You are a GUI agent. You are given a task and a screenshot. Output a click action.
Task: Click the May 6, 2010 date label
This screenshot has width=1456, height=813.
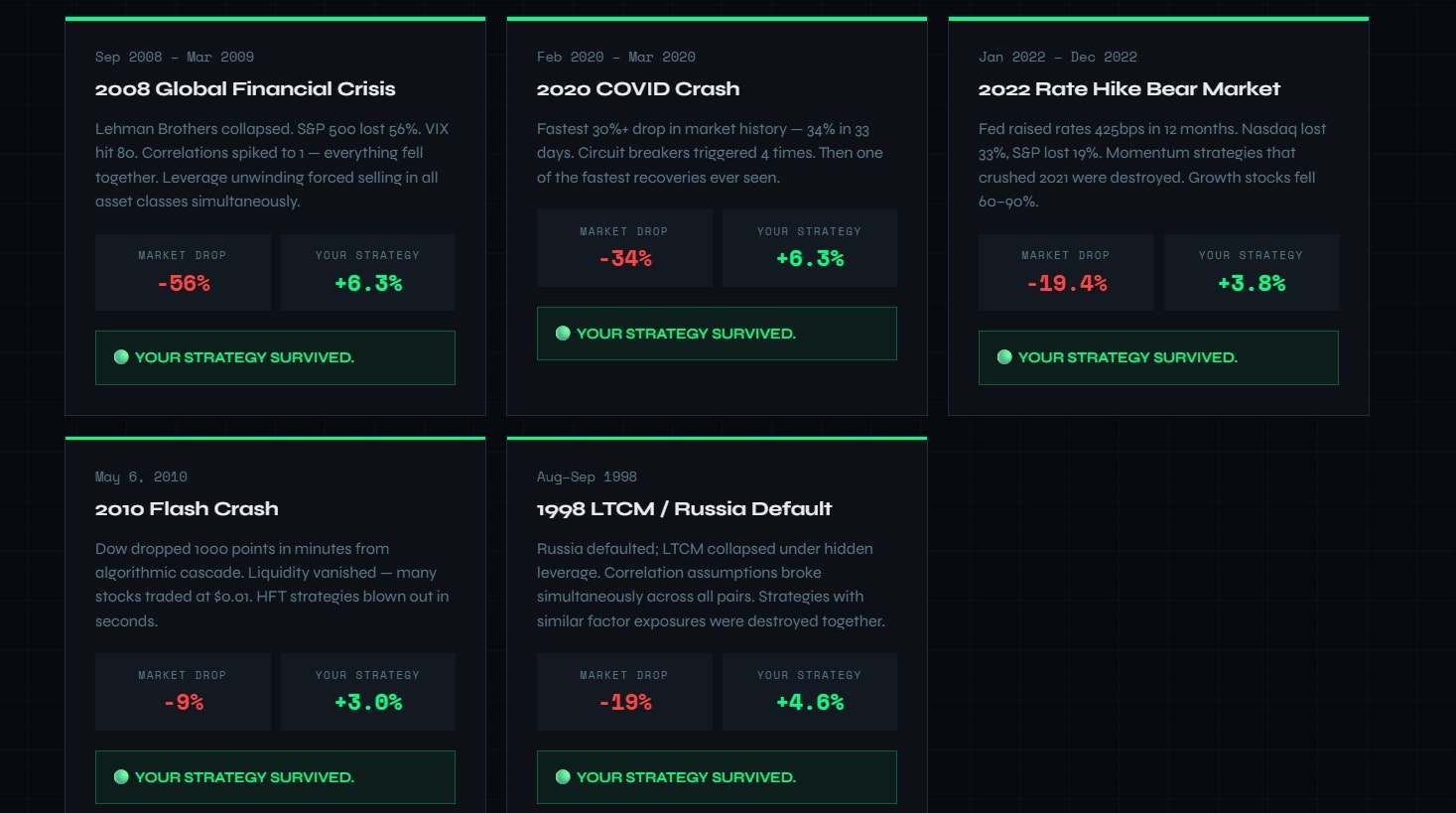pos(142,476)
